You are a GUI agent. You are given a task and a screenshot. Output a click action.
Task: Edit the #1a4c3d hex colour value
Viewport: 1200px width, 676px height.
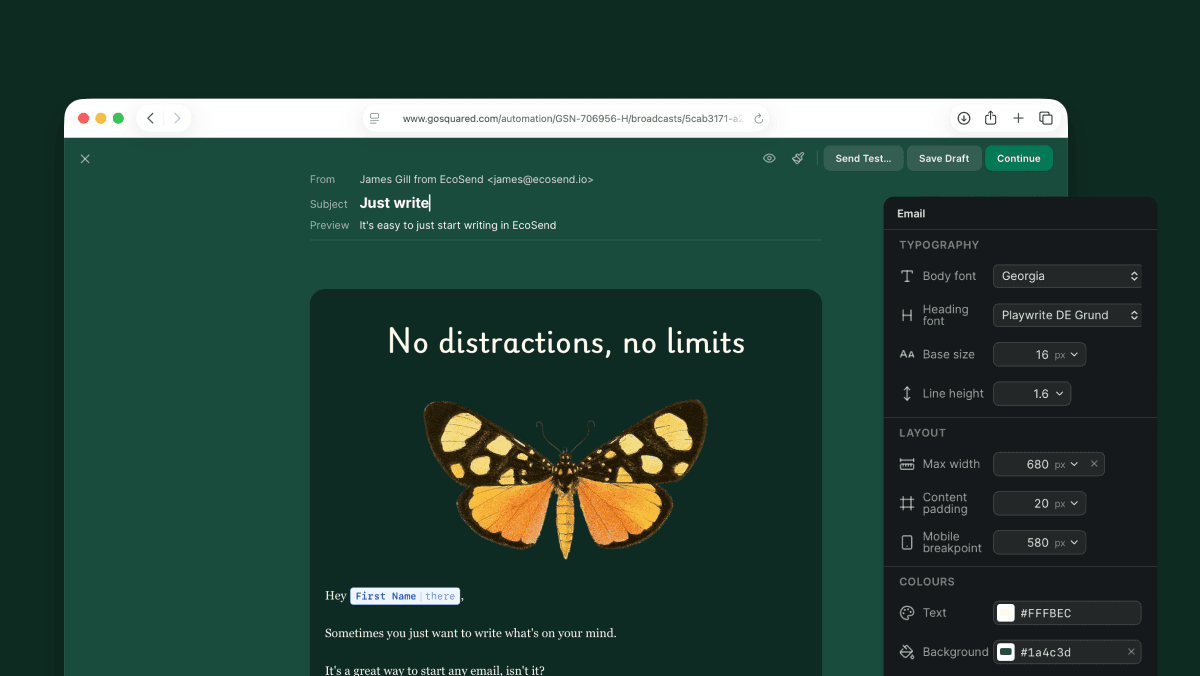pyautogui.click(x=1046, y=652)
